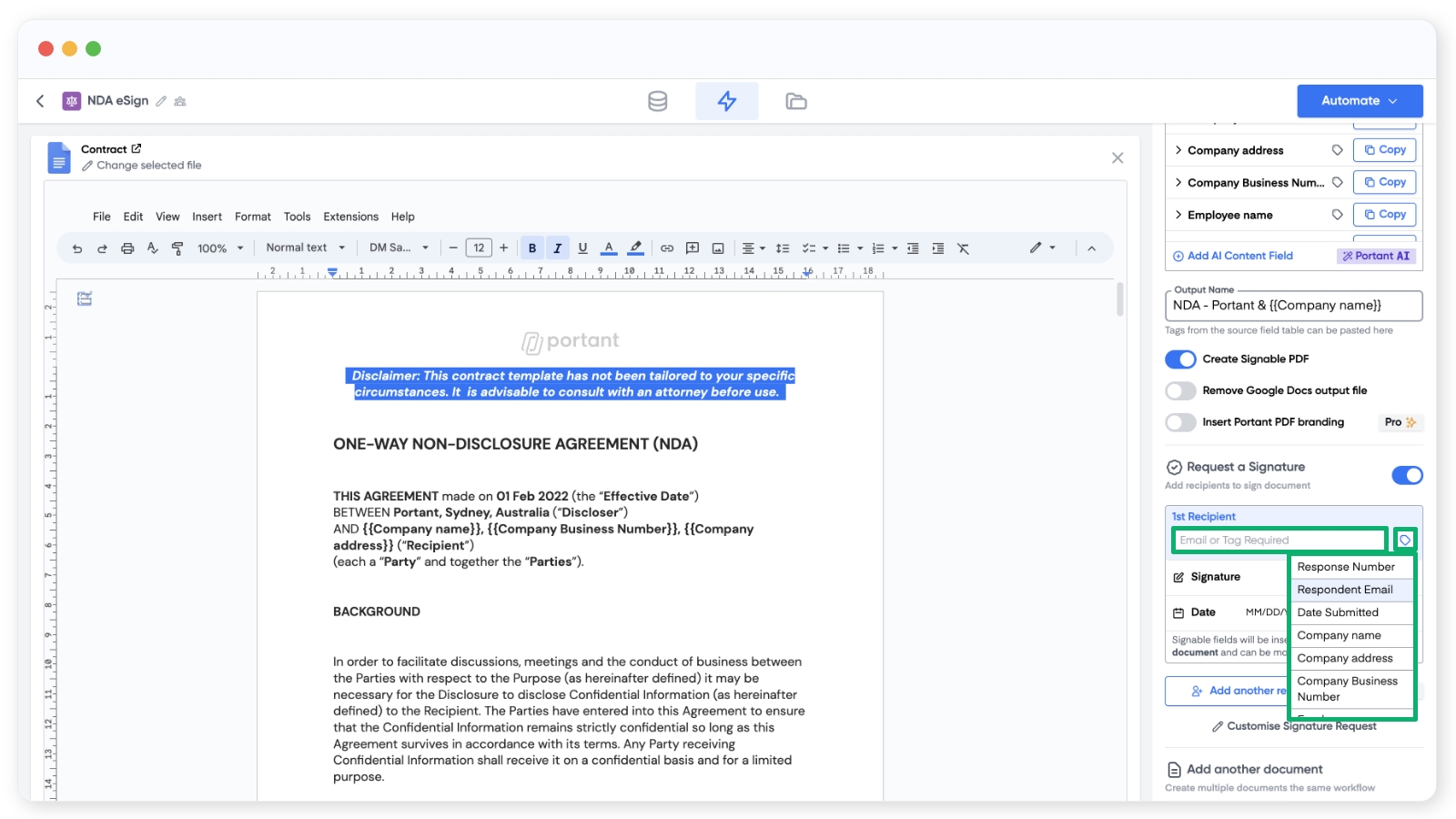Viewport: 1456px width, 819px height.
Task: Select Respondent Email from tag list
Action: coord(1345,590)
